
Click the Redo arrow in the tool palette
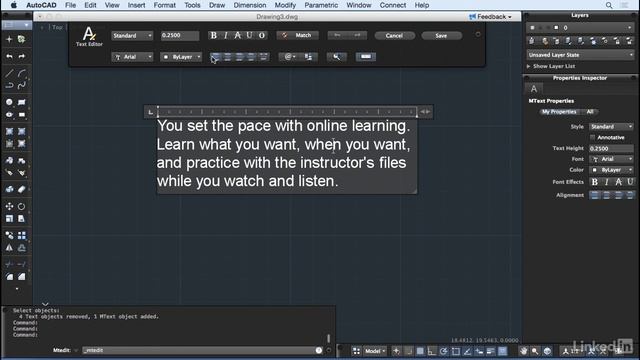pos(22,56)
